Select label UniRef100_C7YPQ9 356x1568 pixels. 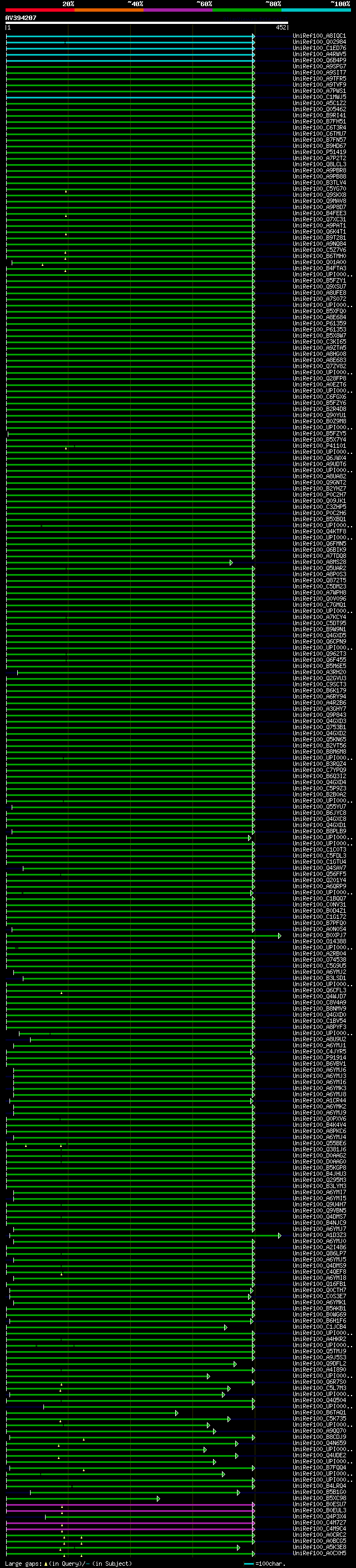coord(319,770)
